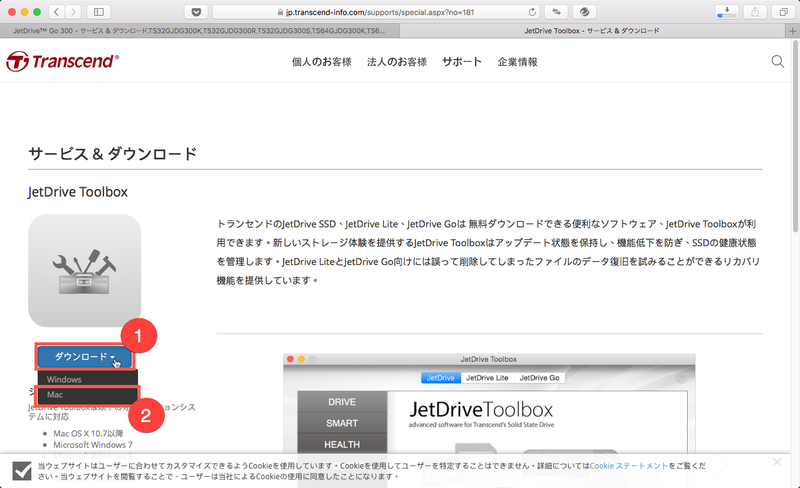Screen dimensions: 800x488
Task: Open 企業情報 navigation menu
Action: tap(517, 62)
